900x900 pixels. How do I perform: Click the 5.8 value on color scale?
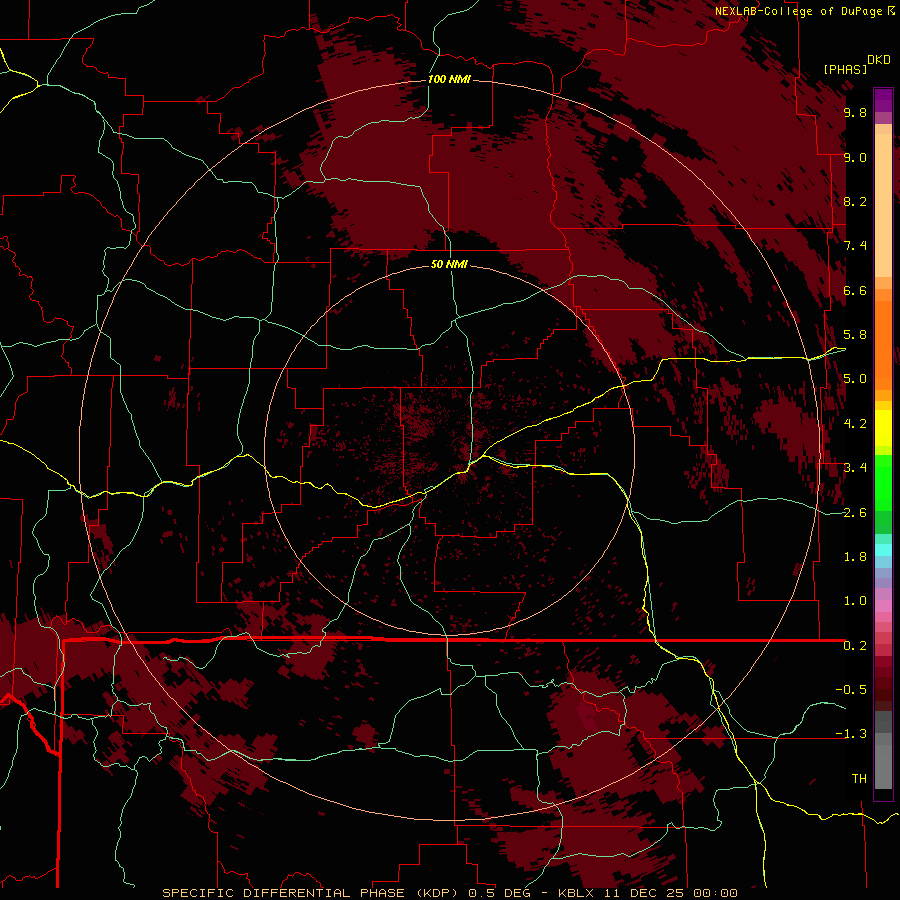855,335
